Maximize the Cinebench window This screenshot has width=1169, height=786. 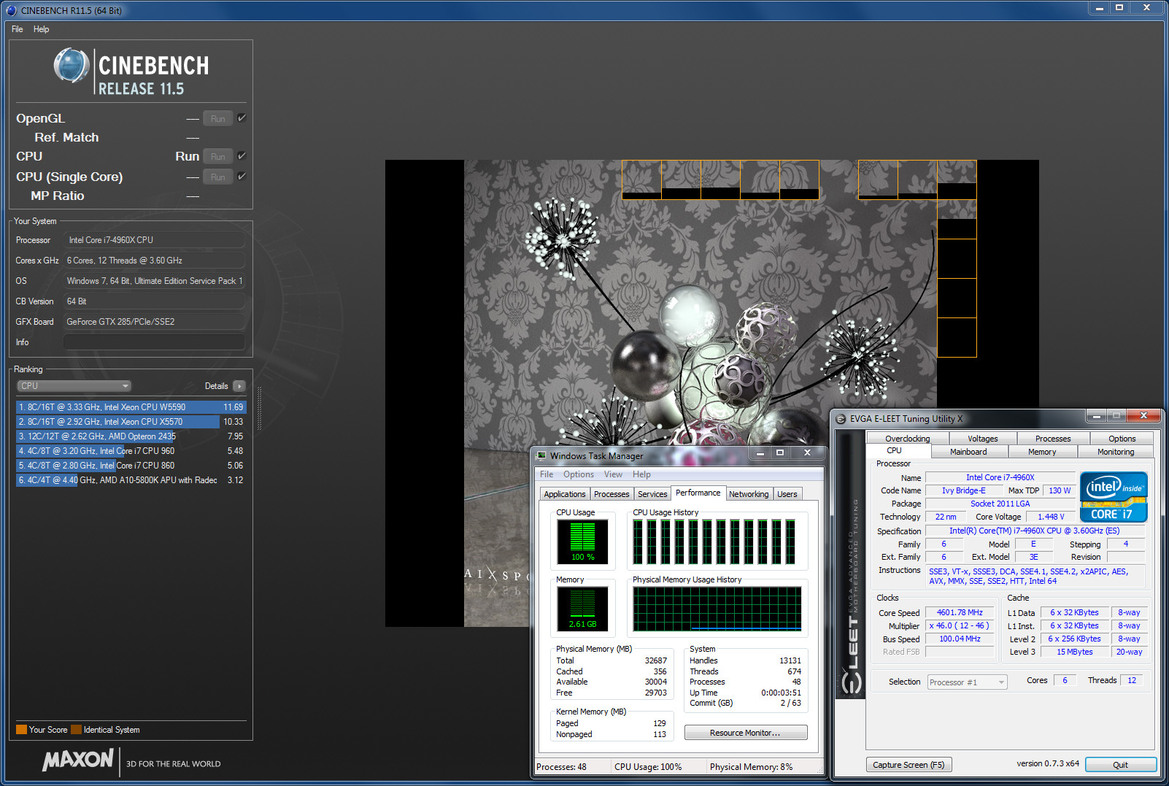pos(1119,7)
